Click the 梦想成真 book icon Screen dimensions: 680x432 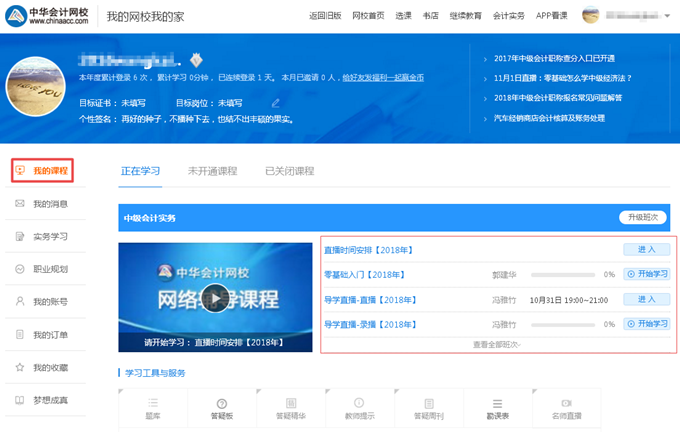pyautogui.click(x=20, y=400)
